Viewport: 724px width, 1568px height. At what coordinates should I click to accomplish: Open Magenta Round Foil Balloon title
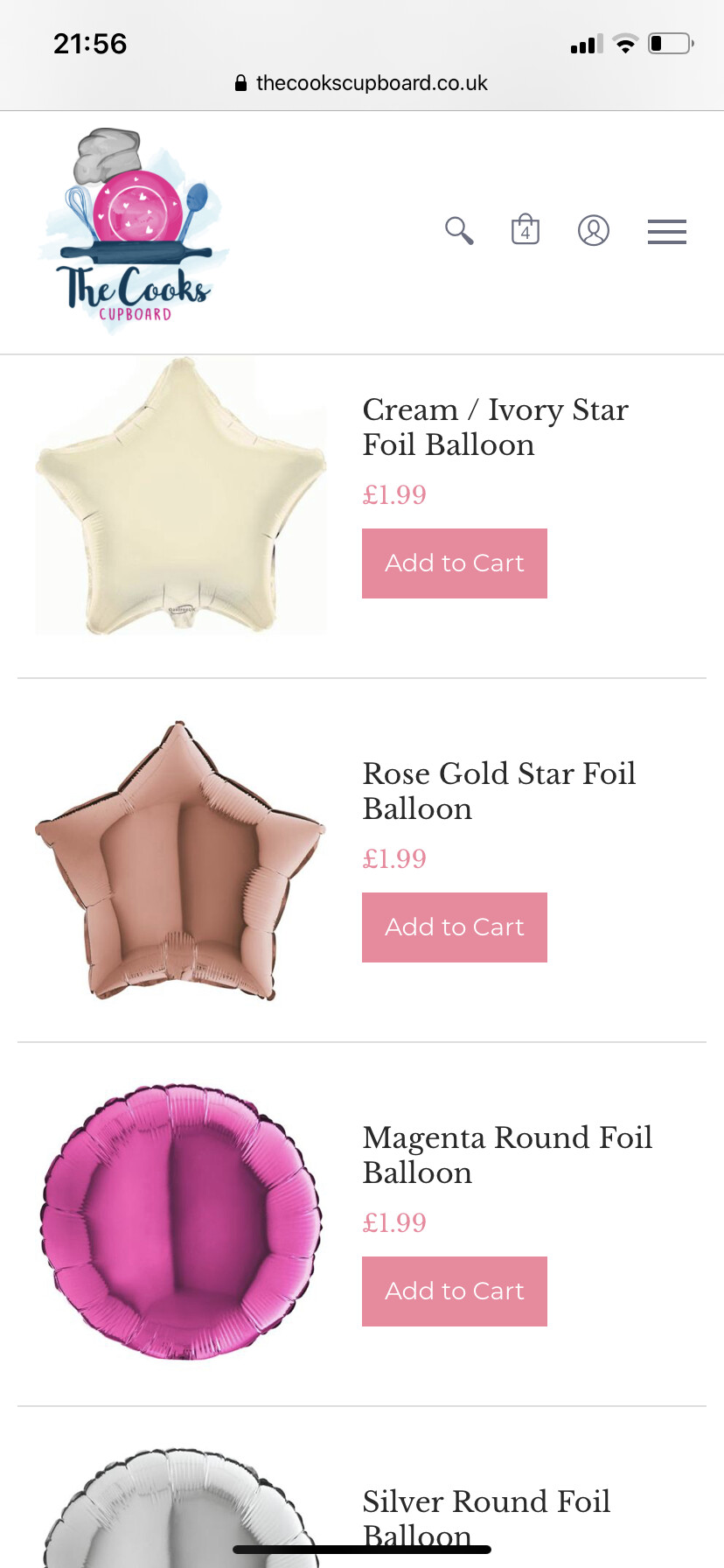[x=507, y=1155]
